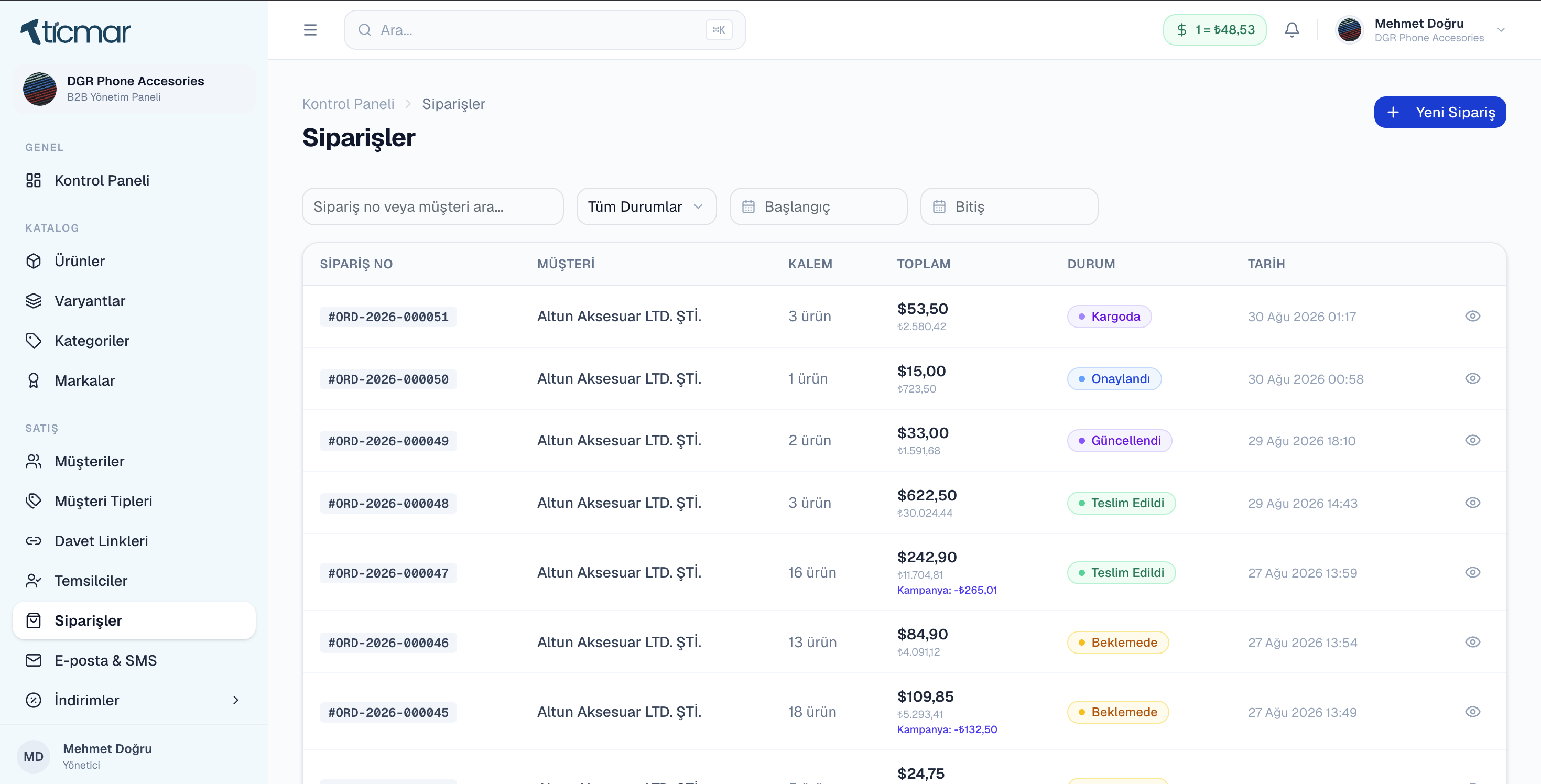Viewport: 1541px width, 784px height.
Task: Open the Tüm Durumlar status dropdown
Action: coord(646,207)
